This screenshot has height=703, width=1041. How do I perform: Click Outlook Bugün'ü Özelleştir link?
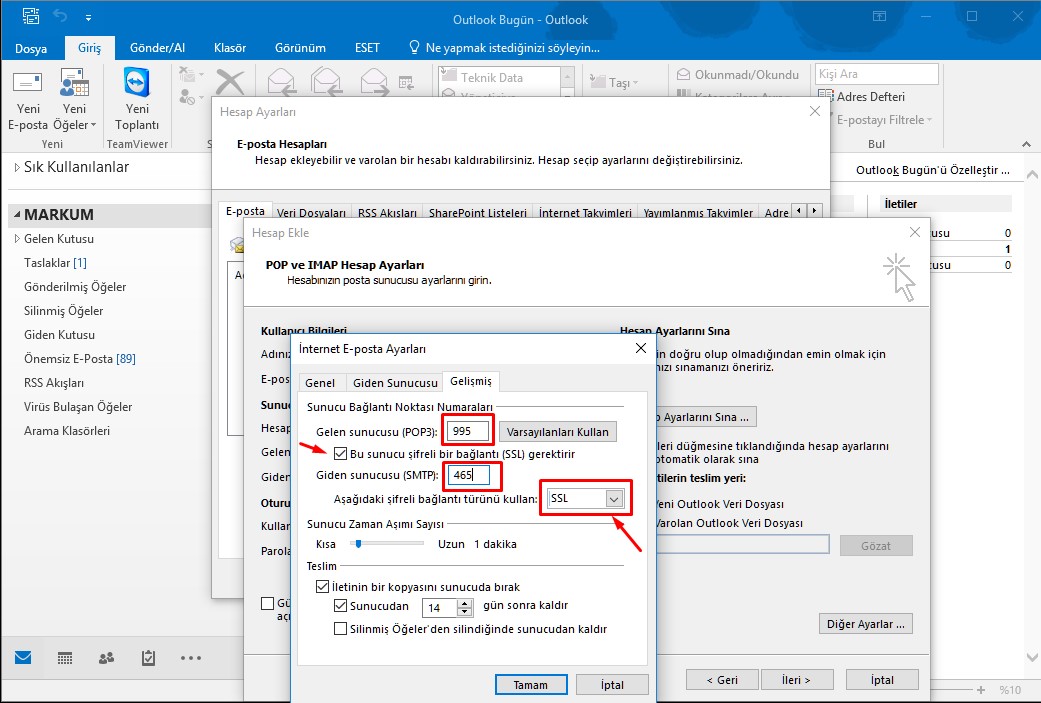point(932,170)
